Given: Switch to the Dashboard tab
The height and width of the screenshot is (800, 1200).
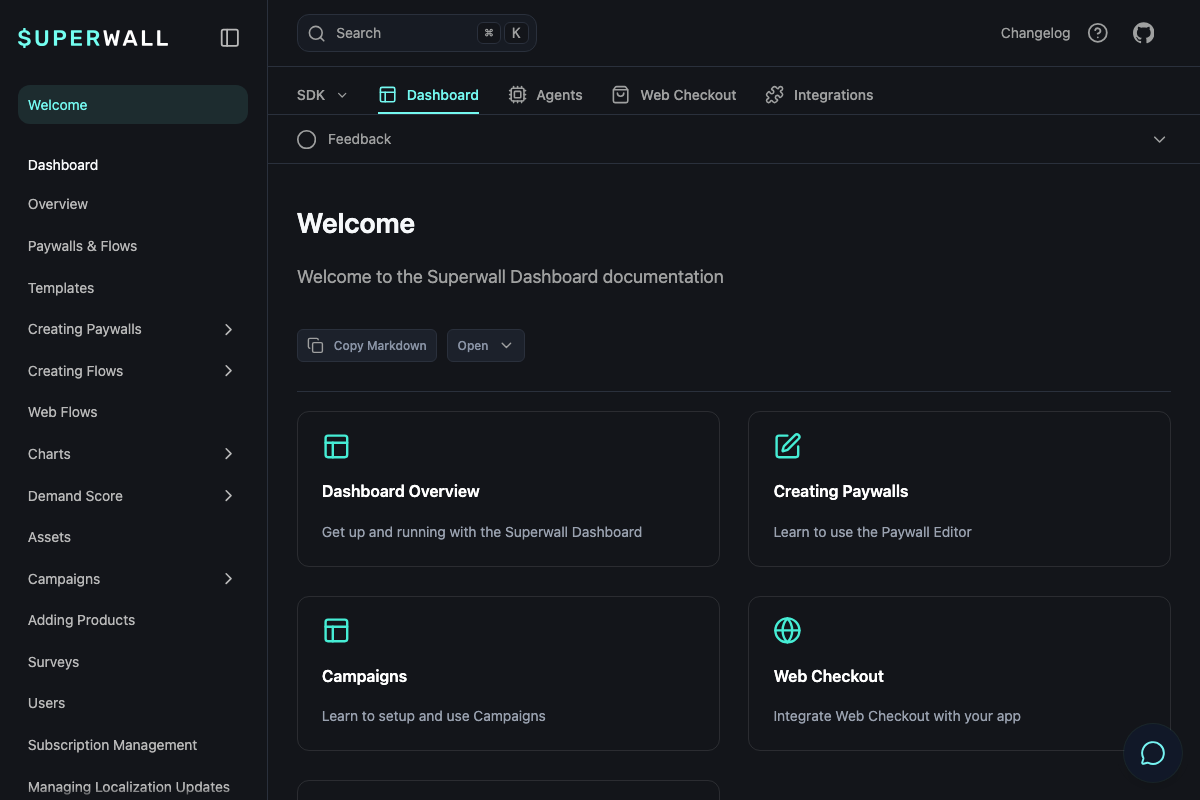Looking at the screenshot, I should (x=428, y=95).
